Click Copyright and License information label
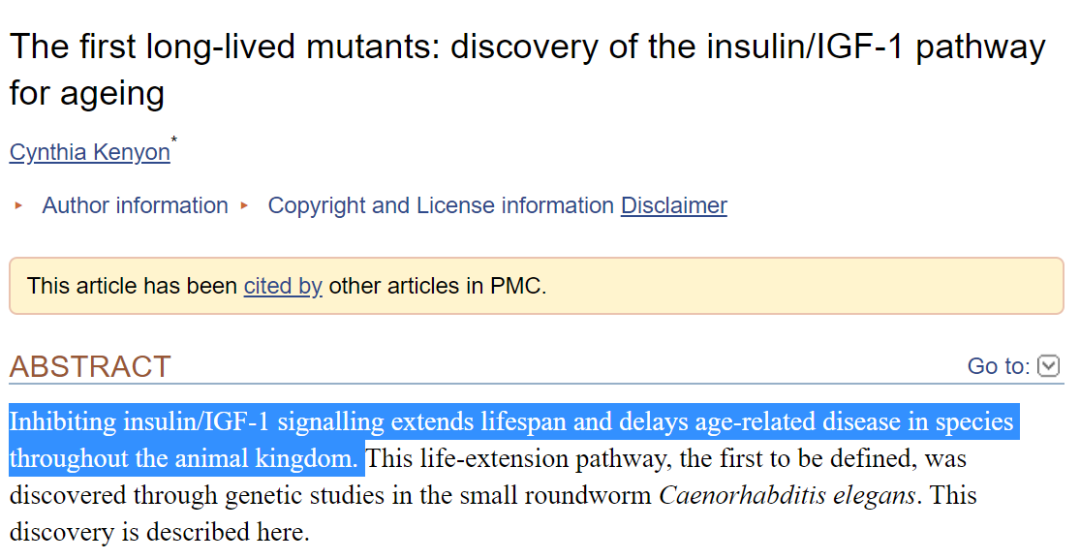1080x560 pixels. pyautogui.click(x=441, y=205)
